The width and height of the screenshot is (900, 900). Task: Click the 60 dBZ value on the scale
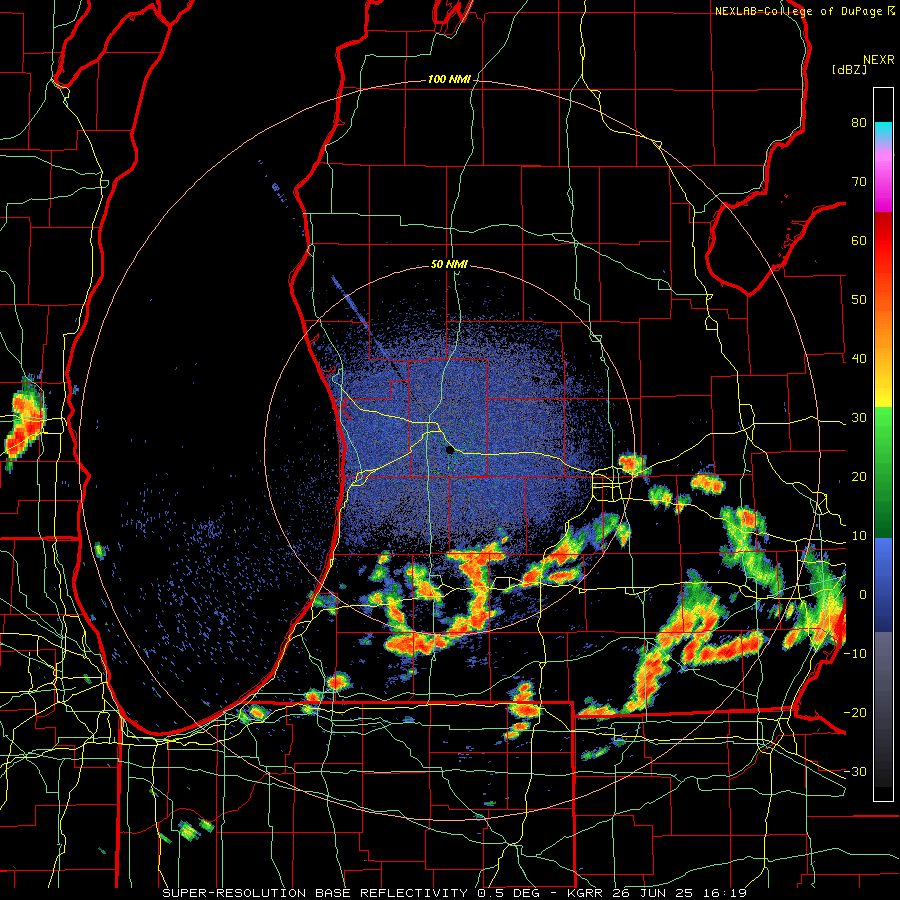point(859,240)
